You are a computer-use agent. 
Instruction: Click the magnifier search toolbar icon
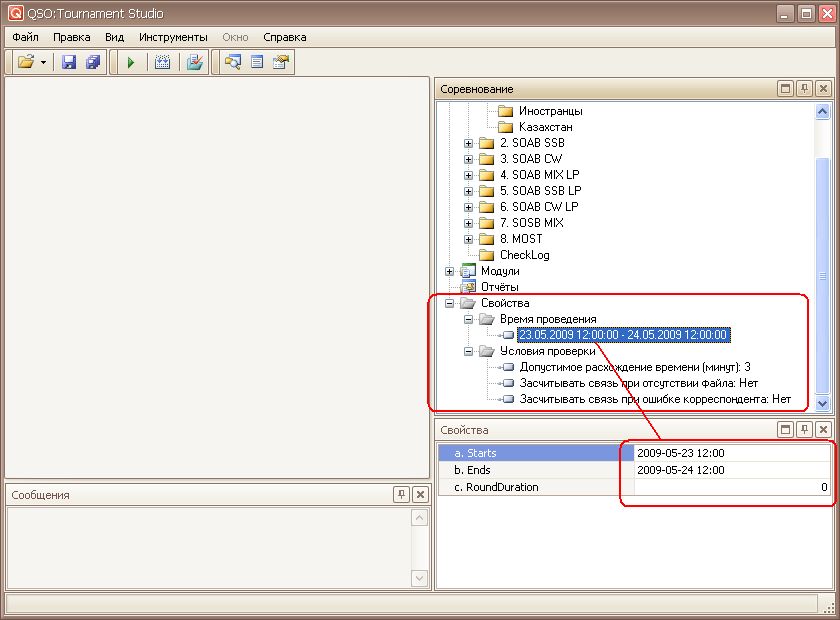coord(233,62)
